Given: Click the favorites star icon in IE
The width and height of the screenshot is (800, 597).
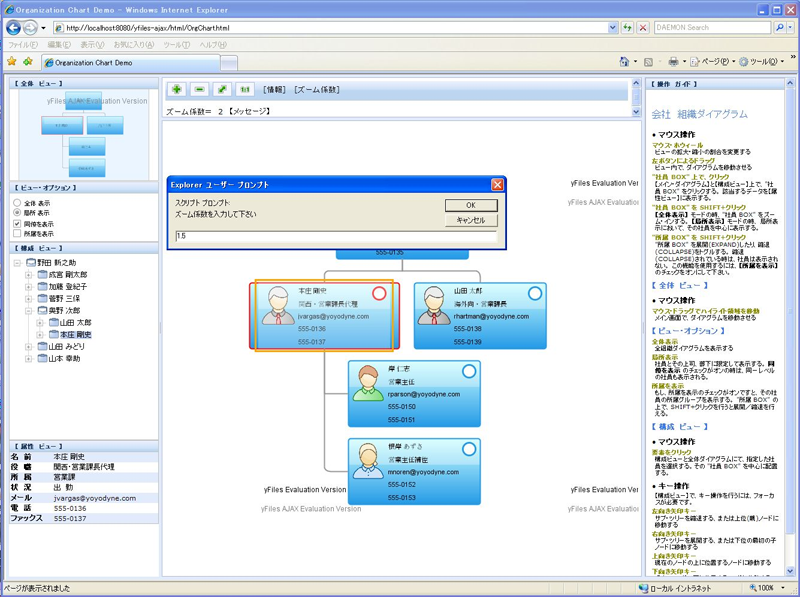Looking at the screenshot, I should pyautogui.click(x=12, y=62).
